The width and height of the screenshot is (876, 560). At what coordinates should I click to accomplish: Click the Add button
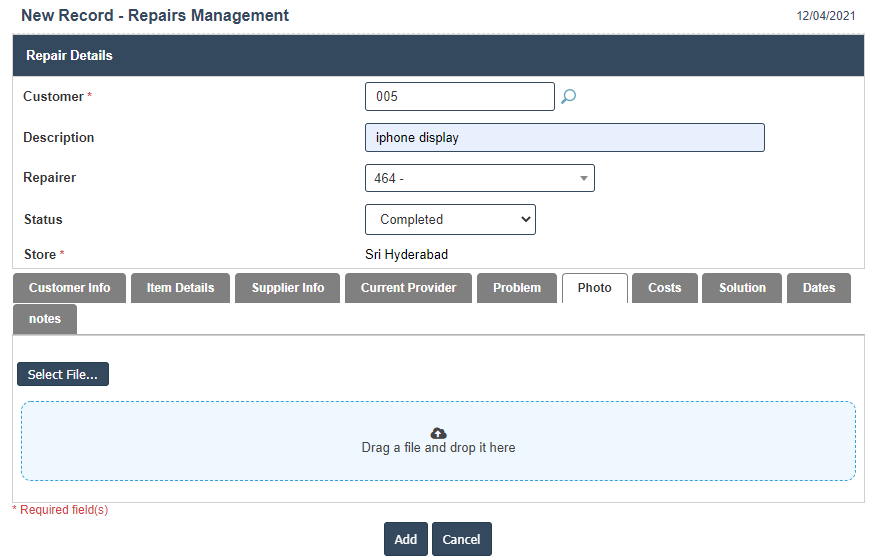click(x=405, y=539)
